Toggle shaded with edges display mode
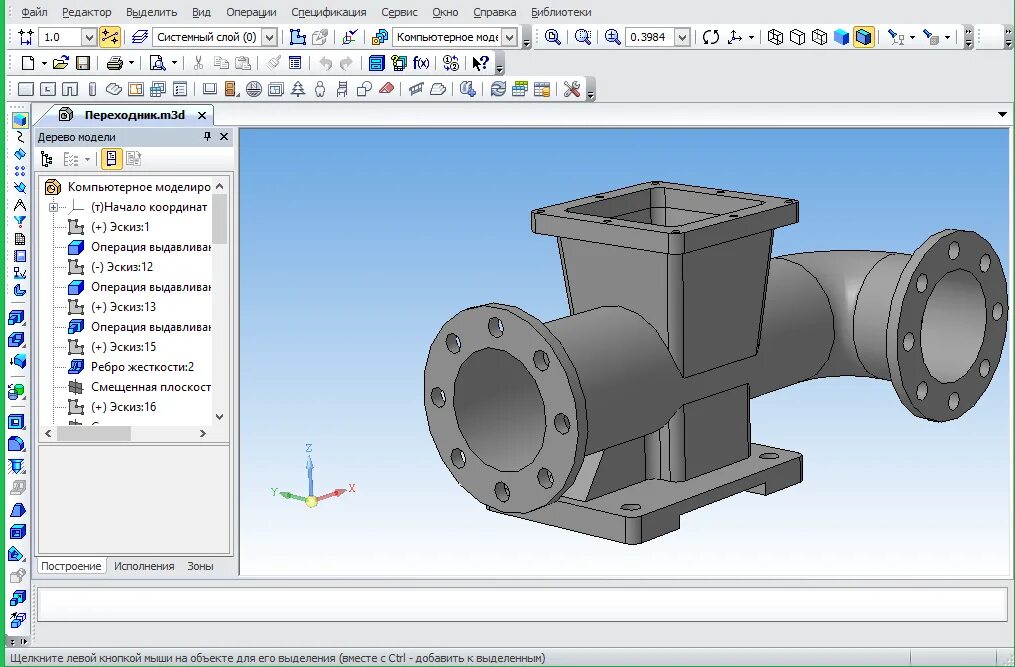Screen dimensions: 1015x667 tap(864, 37)
